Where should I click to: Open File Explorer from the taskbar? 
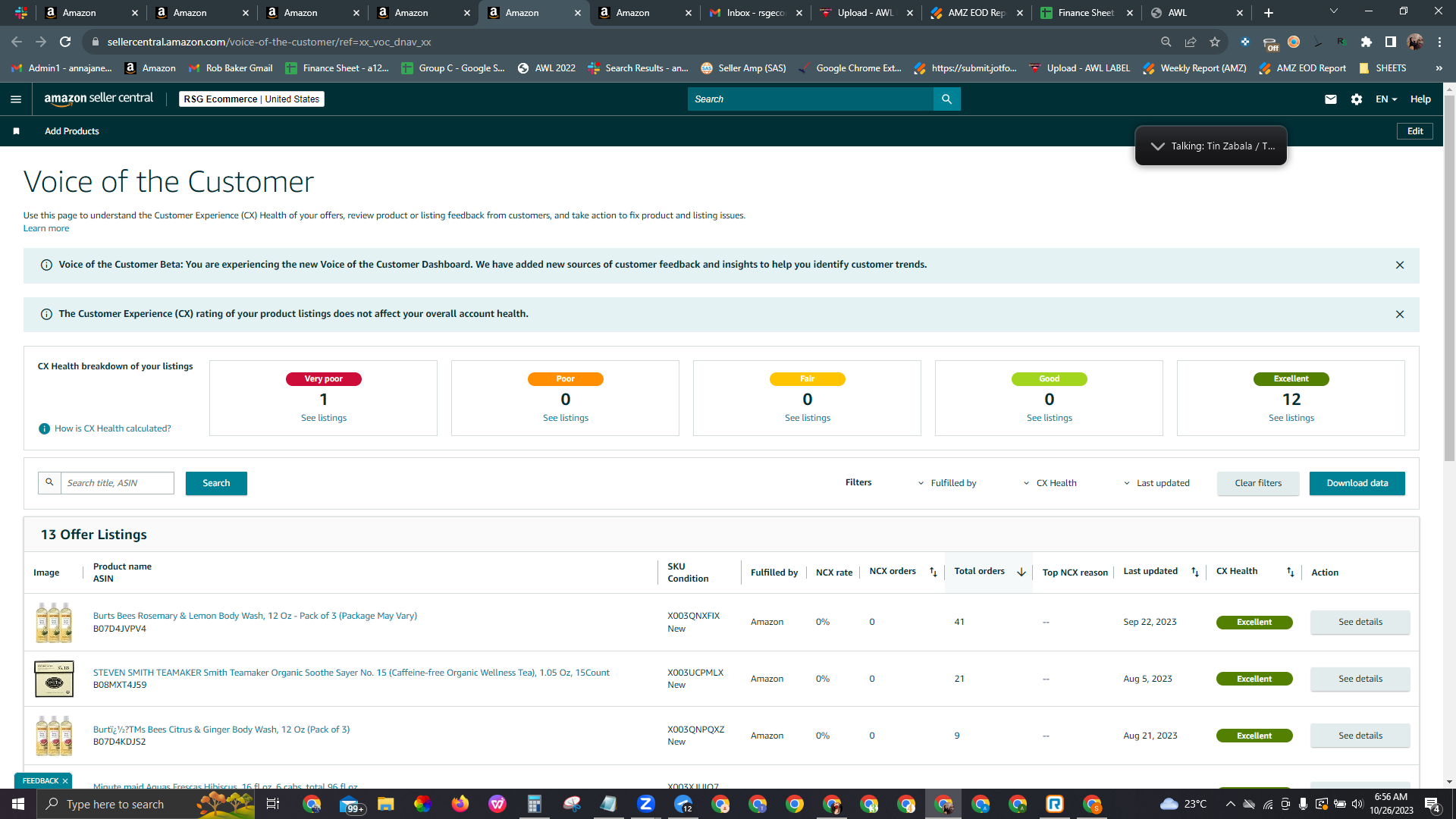tap(386, 804)
